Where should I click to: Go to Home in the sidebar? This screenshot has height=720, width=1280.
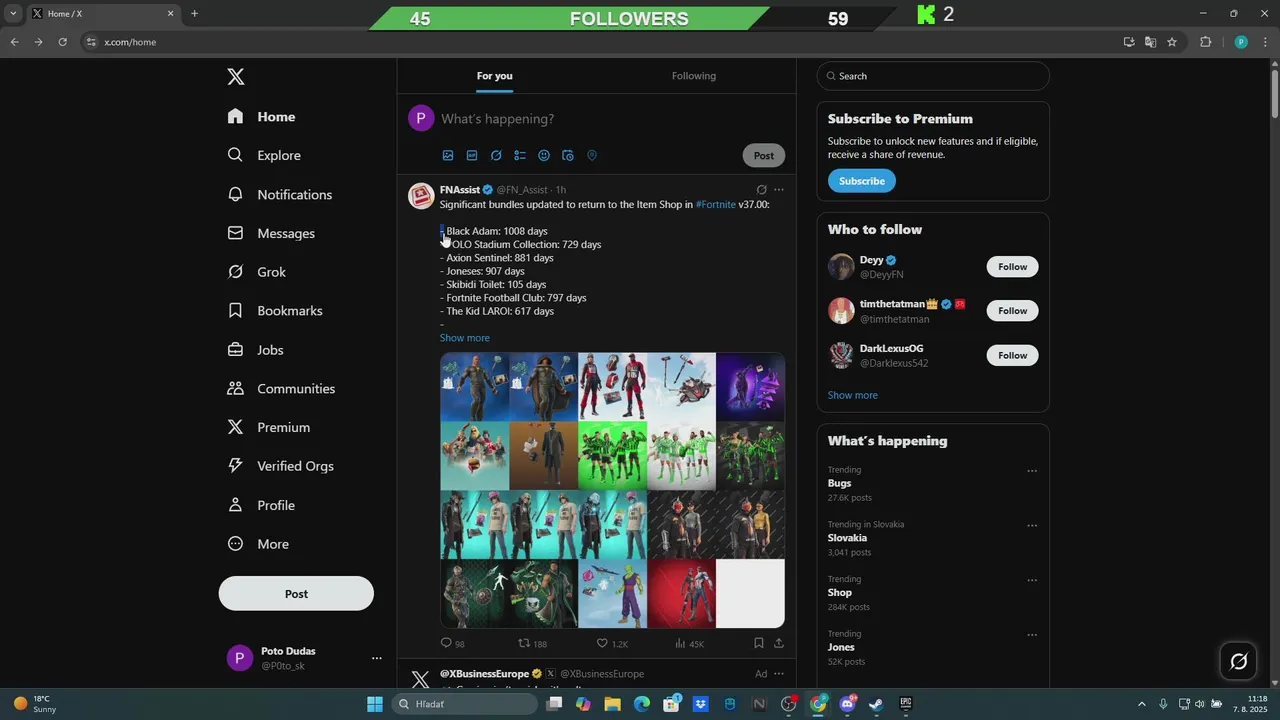(261, 117)
